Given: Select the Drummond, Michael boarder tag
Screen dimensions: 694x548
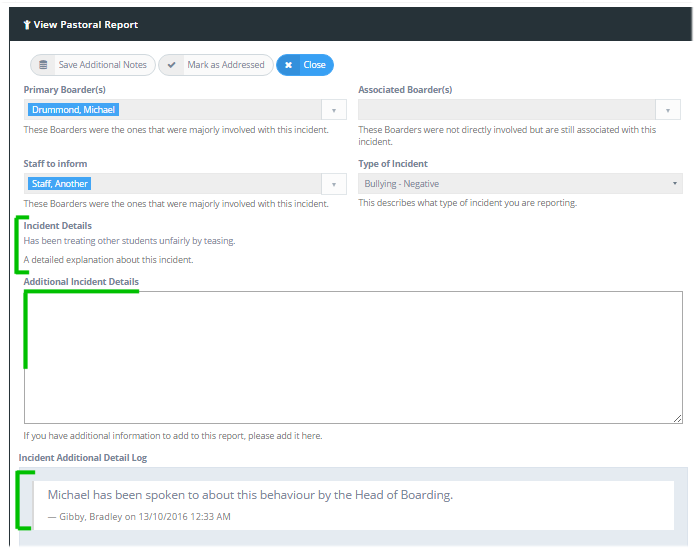Looking at the screenshot, I should 73,110.
